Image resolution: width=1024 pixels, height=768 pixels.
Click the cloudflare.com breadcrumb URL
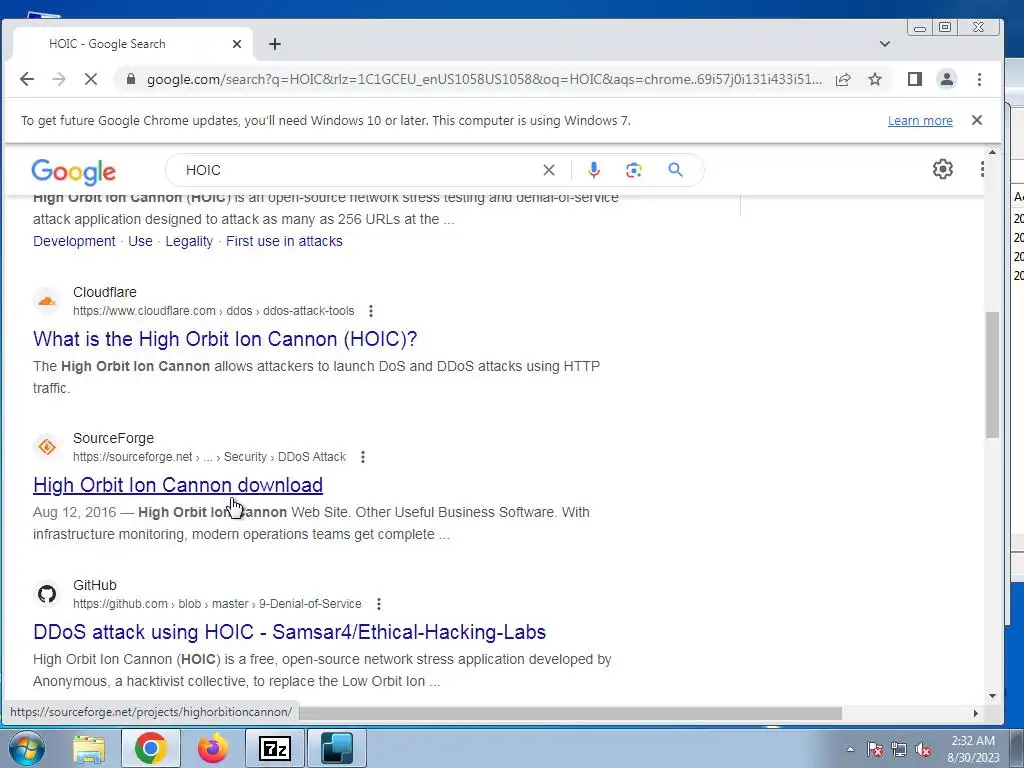coord(214,311)
